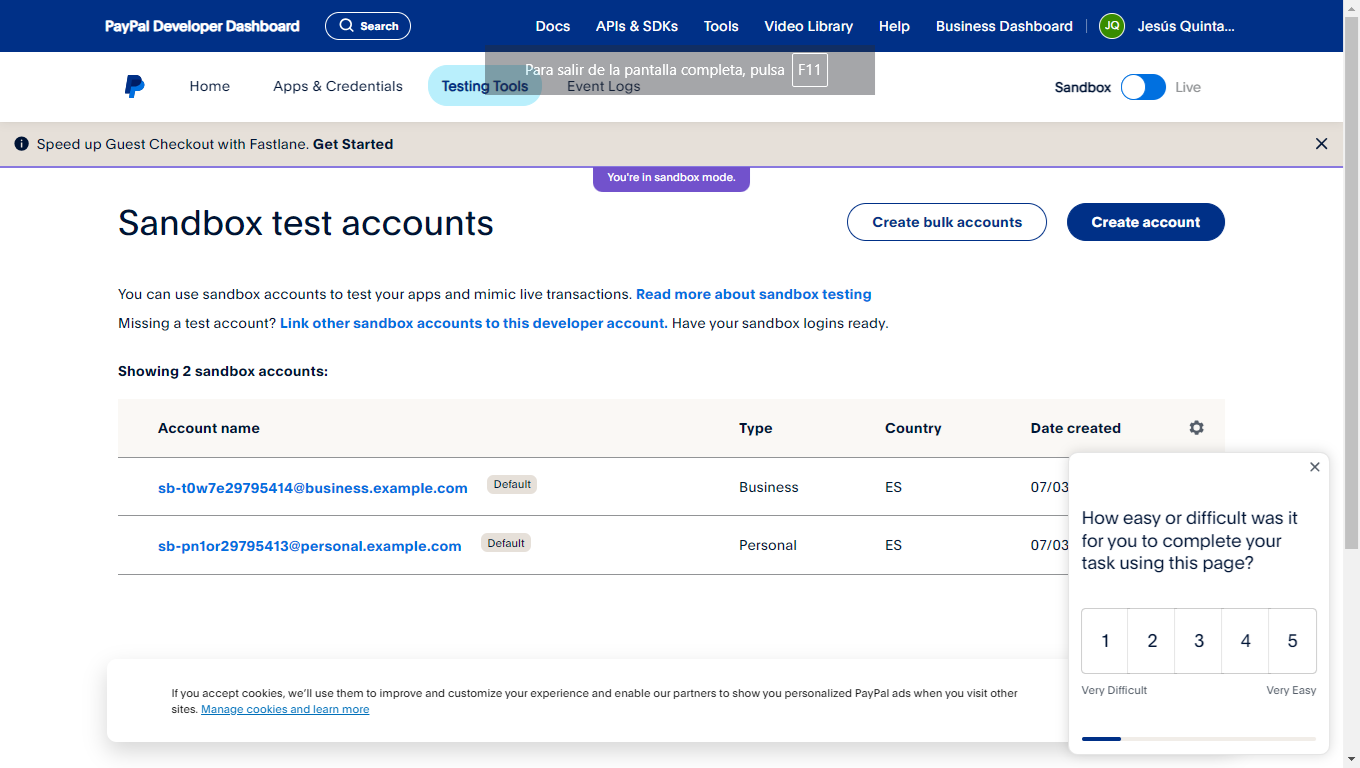Image resolution: width=1360 pixels, height=768 pixels.
Task: Click Link other sandbox accounts link
Action: click(474, 323)
